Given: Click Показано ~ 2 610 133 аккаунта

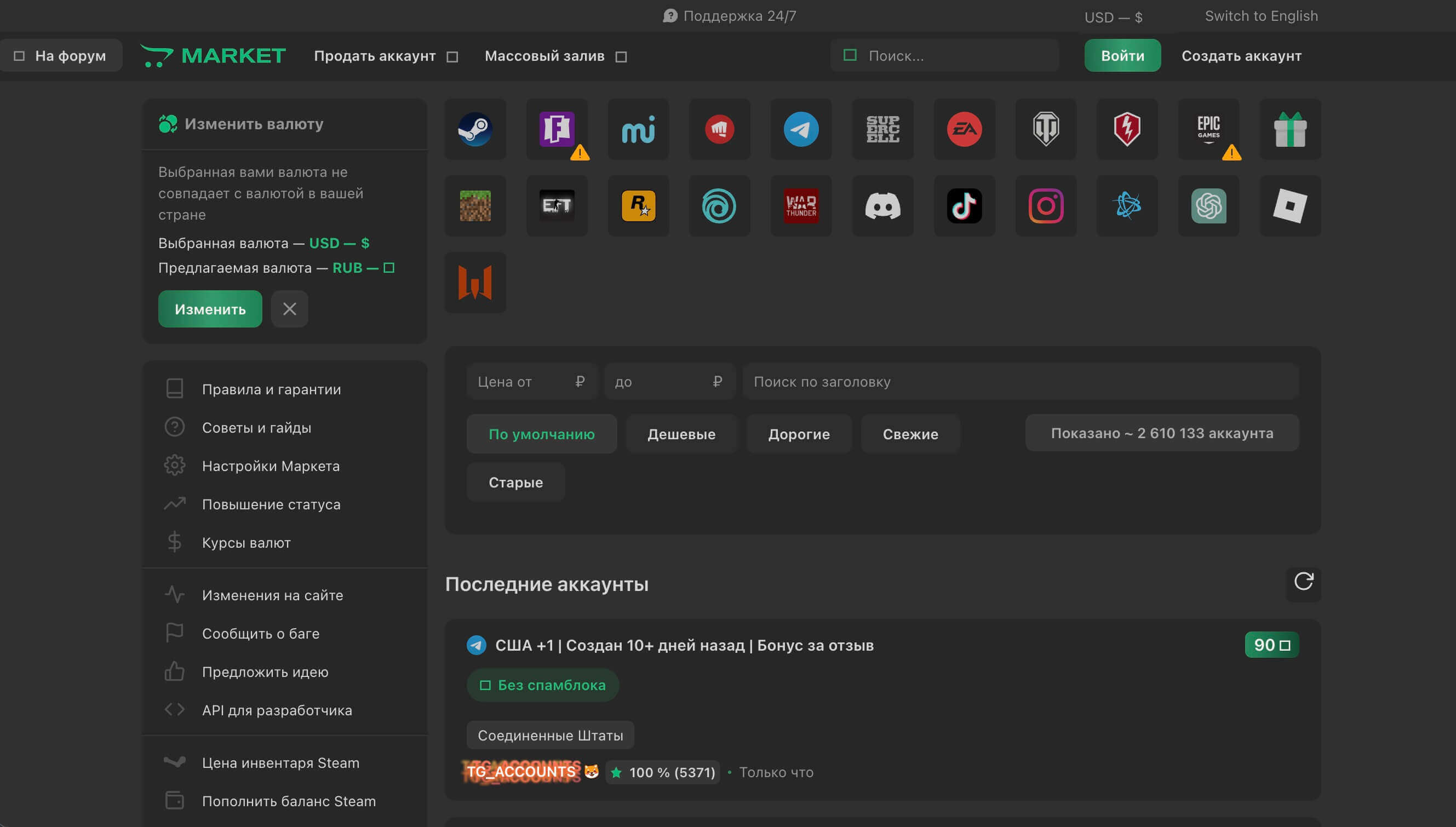Looking at the screenshot, I should [x=1162, y=433].
